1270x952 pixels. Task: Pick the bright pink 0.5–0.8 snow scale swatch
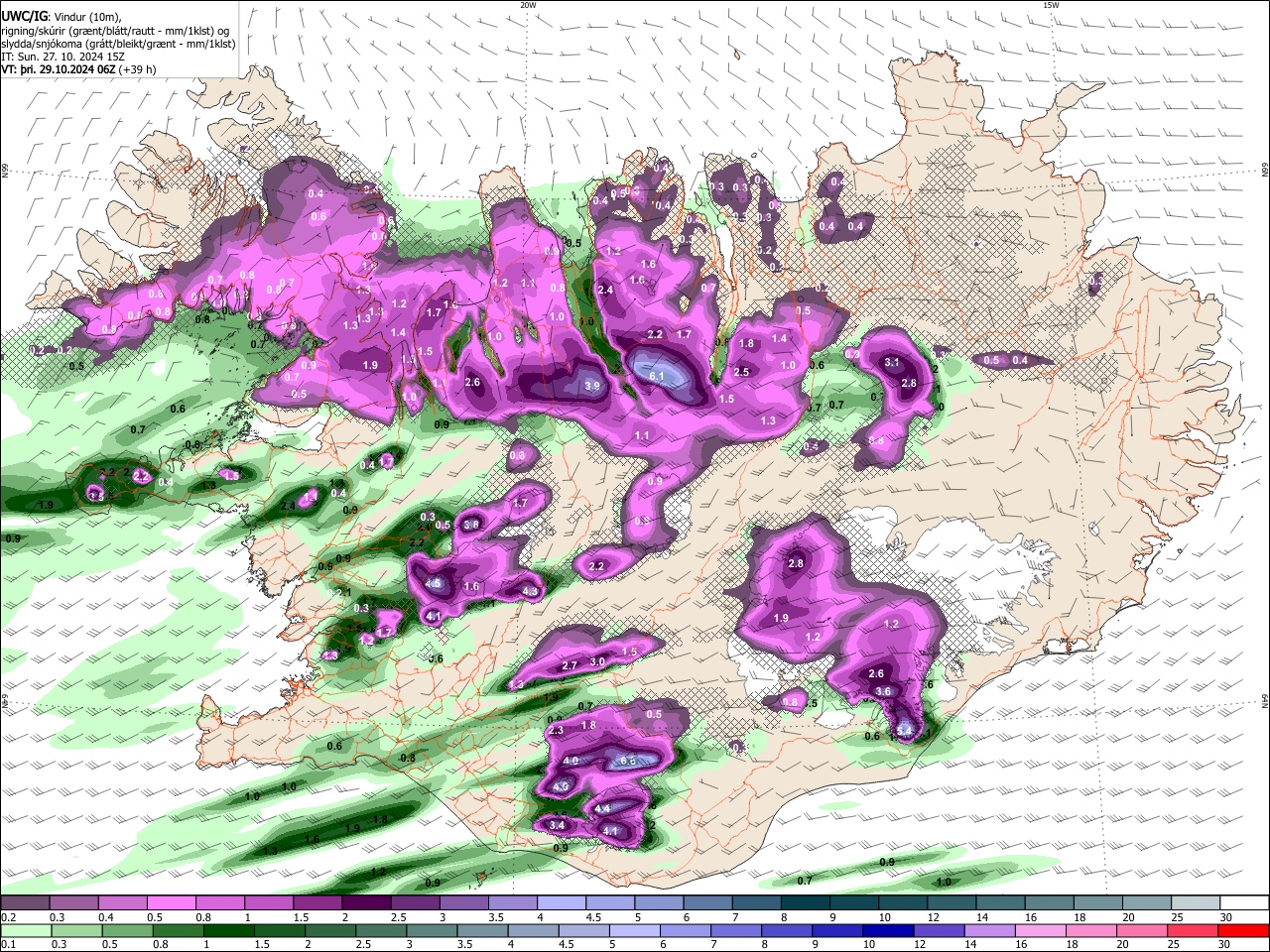click(x=172, y=903)
